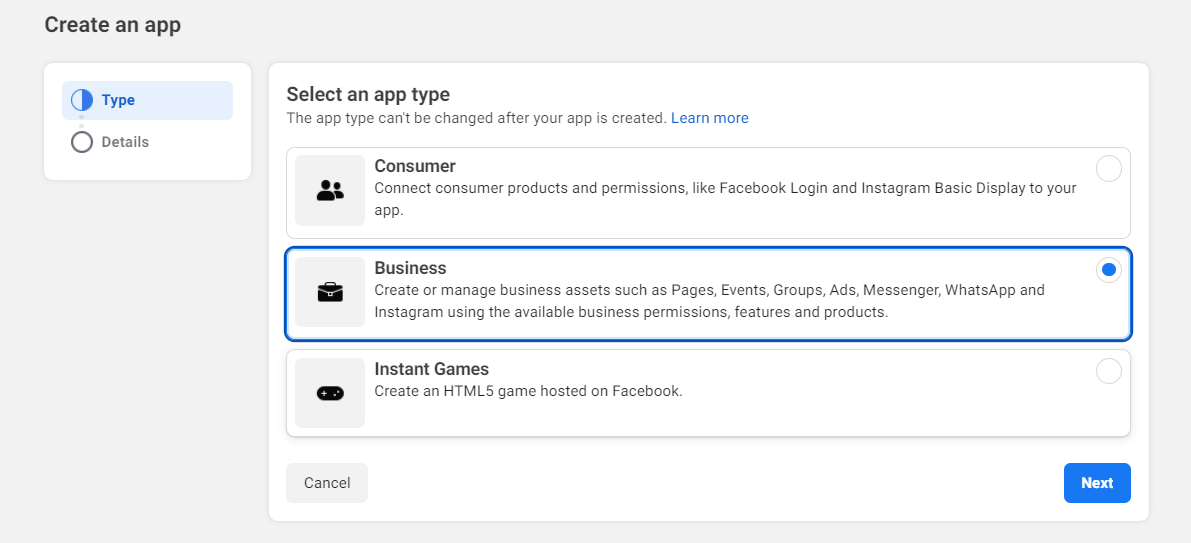Open the Learn more link
This screenshot has height=543, width=1191.
pos(709,118)
